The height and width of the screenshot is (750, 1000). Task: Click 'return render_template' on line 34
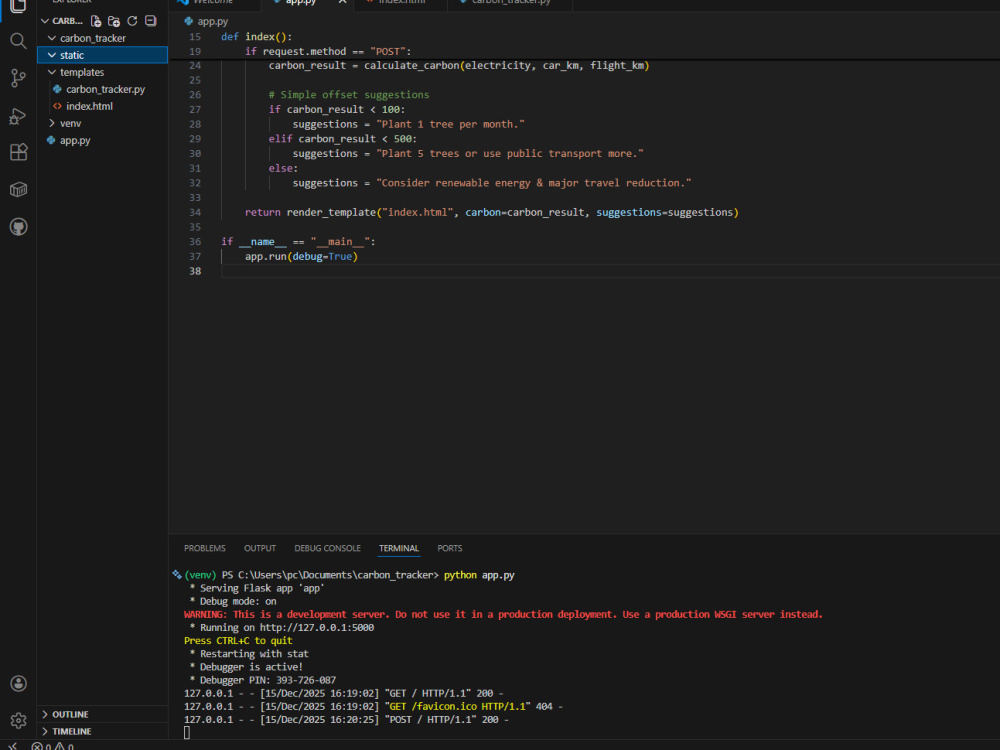click(311, 212)
